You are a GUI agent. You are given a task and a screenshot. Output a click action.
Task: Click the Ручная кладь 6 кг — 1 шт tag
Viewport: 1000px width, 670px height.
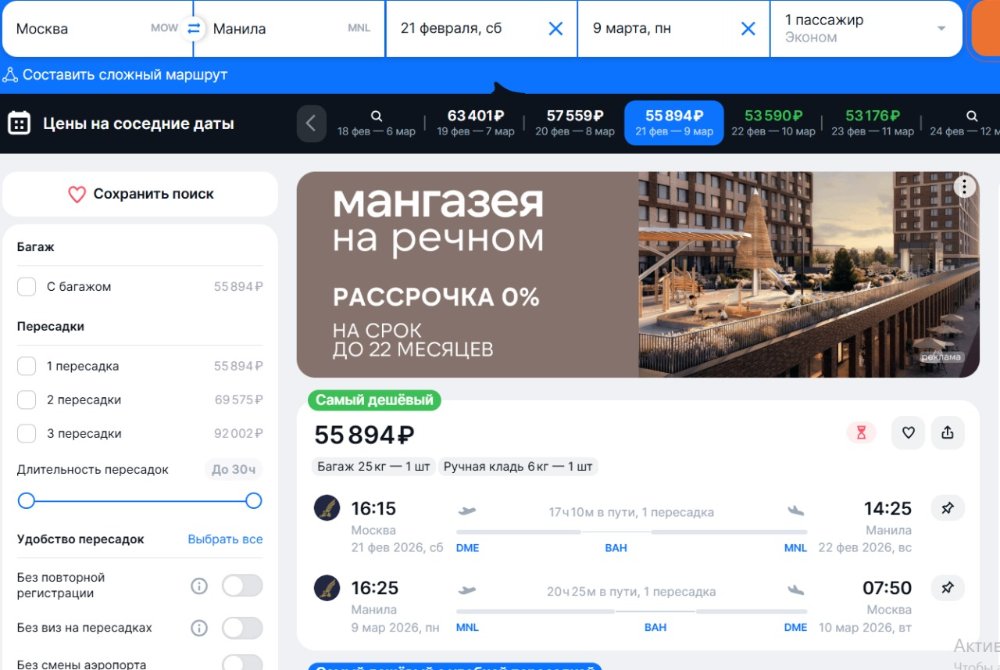click(x=518, y=467)
